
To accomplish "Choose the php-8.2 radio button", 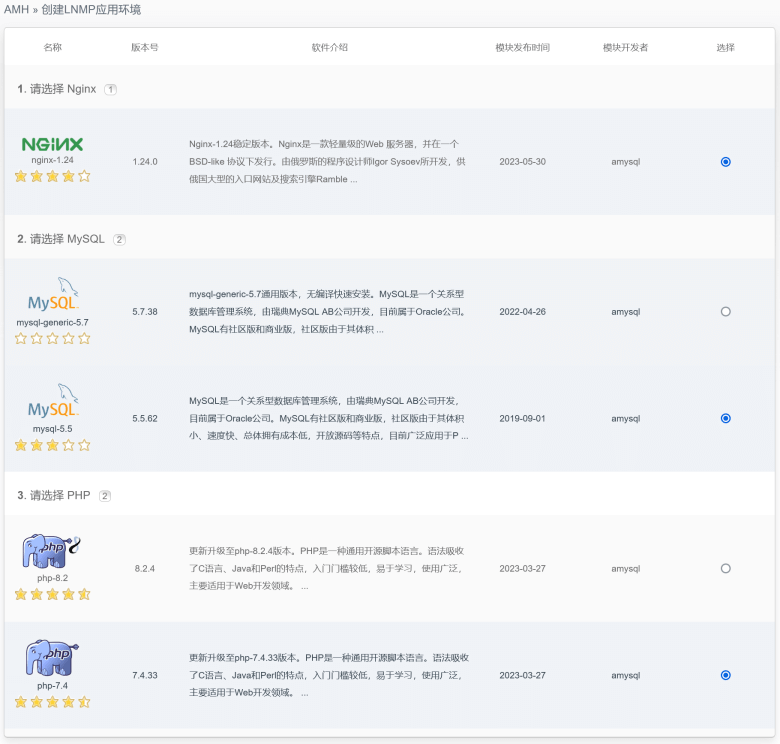I will tap(725, 568).
